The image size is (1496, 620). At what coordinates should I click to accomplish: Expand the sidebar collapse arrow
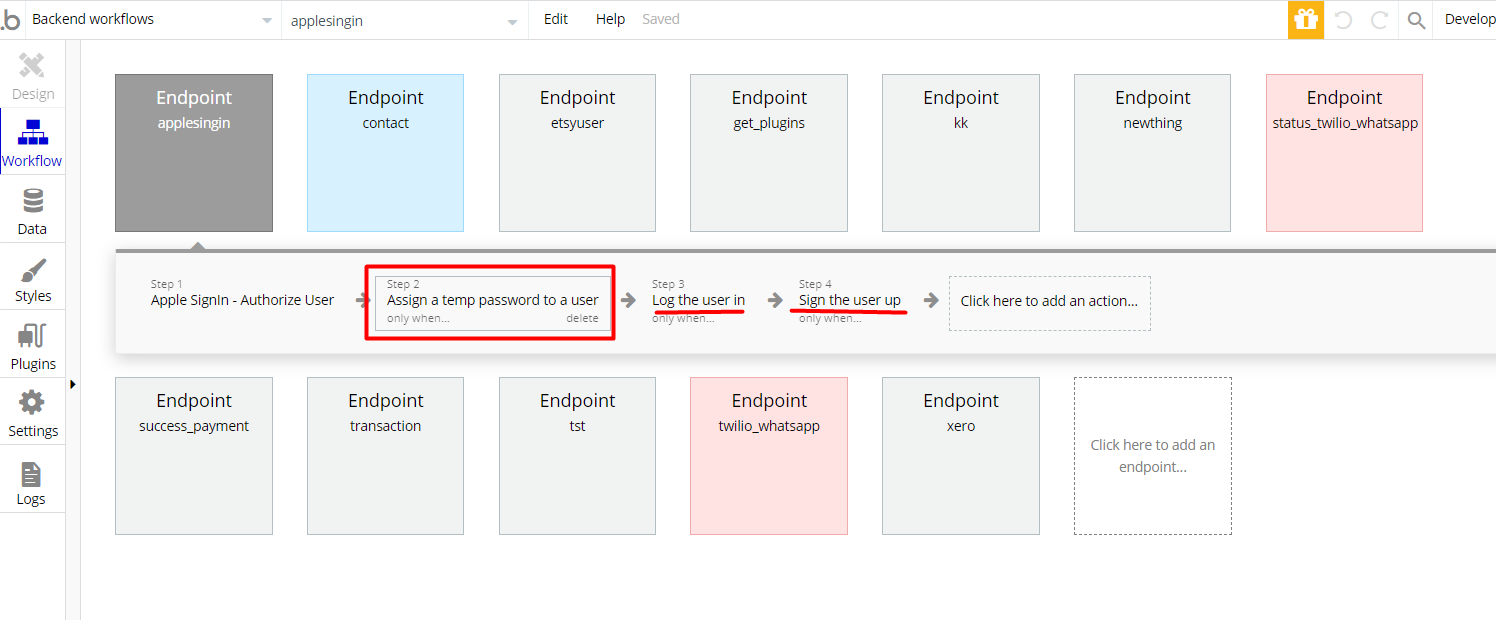[x=73, y=384]
